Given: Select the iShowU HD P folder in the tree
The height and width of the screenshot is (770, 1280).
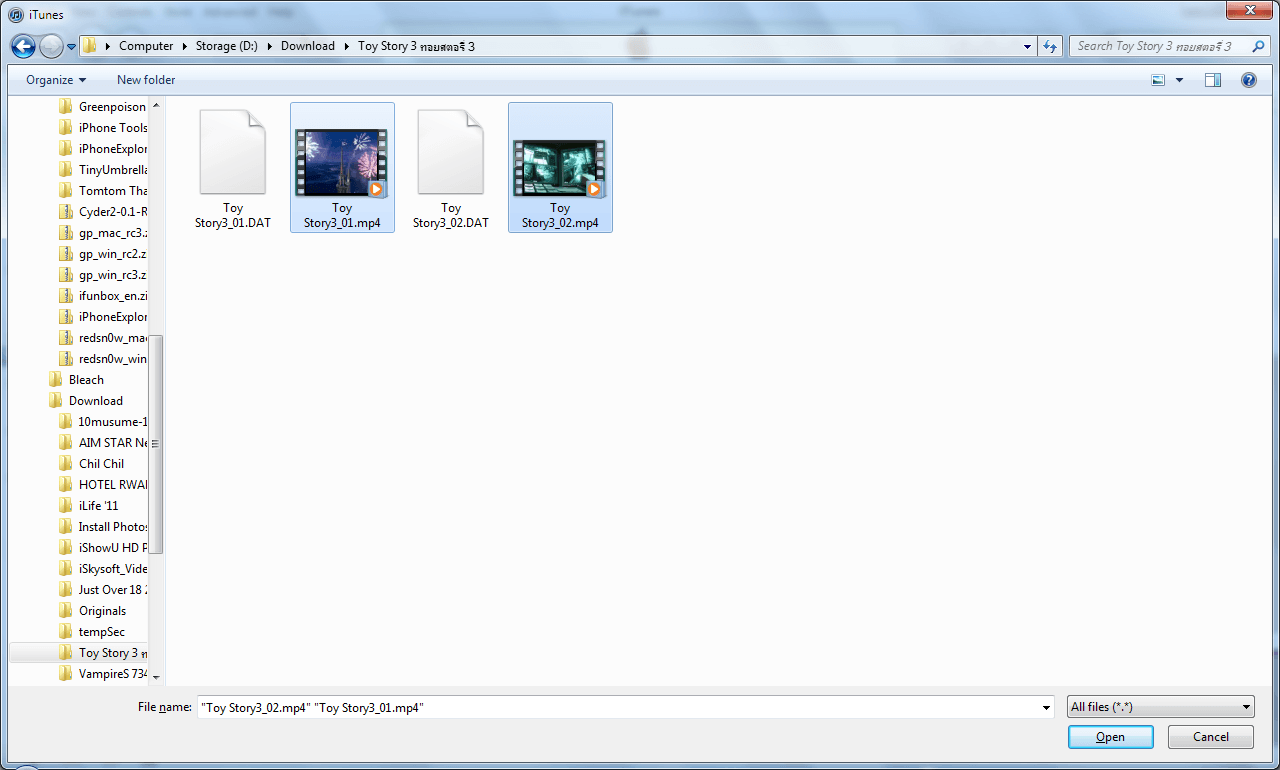Looking at the screenshot, I should [103, 548].
